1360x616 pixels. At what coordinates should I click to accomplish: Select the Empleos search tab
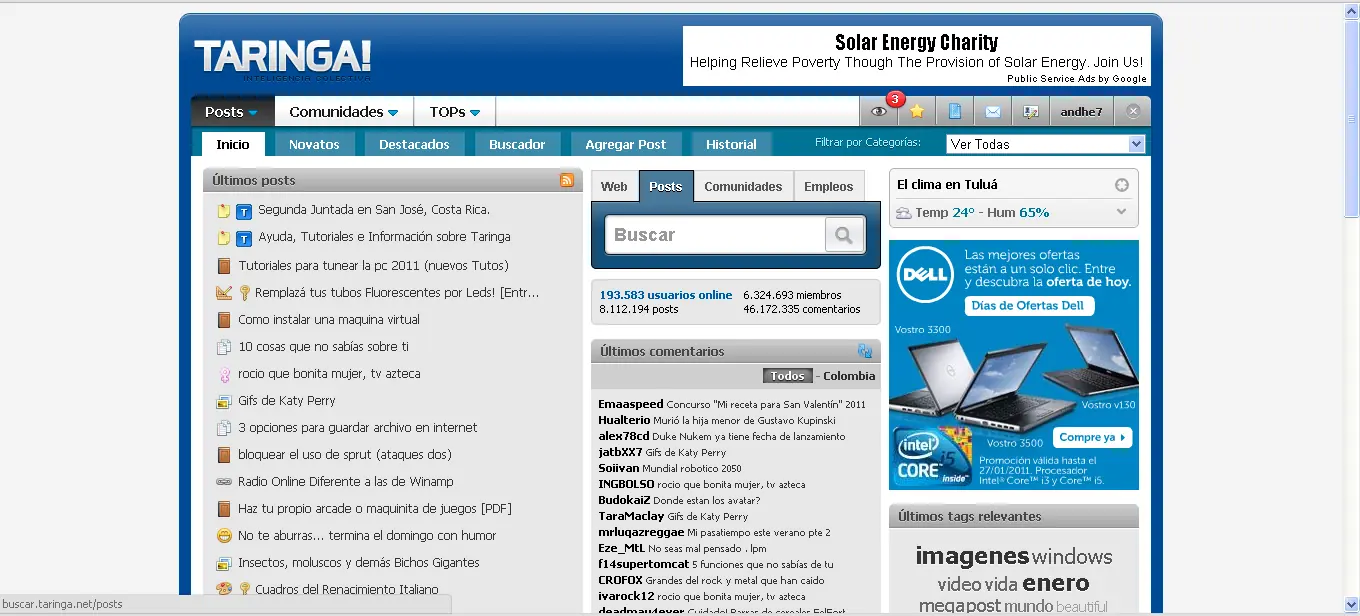829,187
